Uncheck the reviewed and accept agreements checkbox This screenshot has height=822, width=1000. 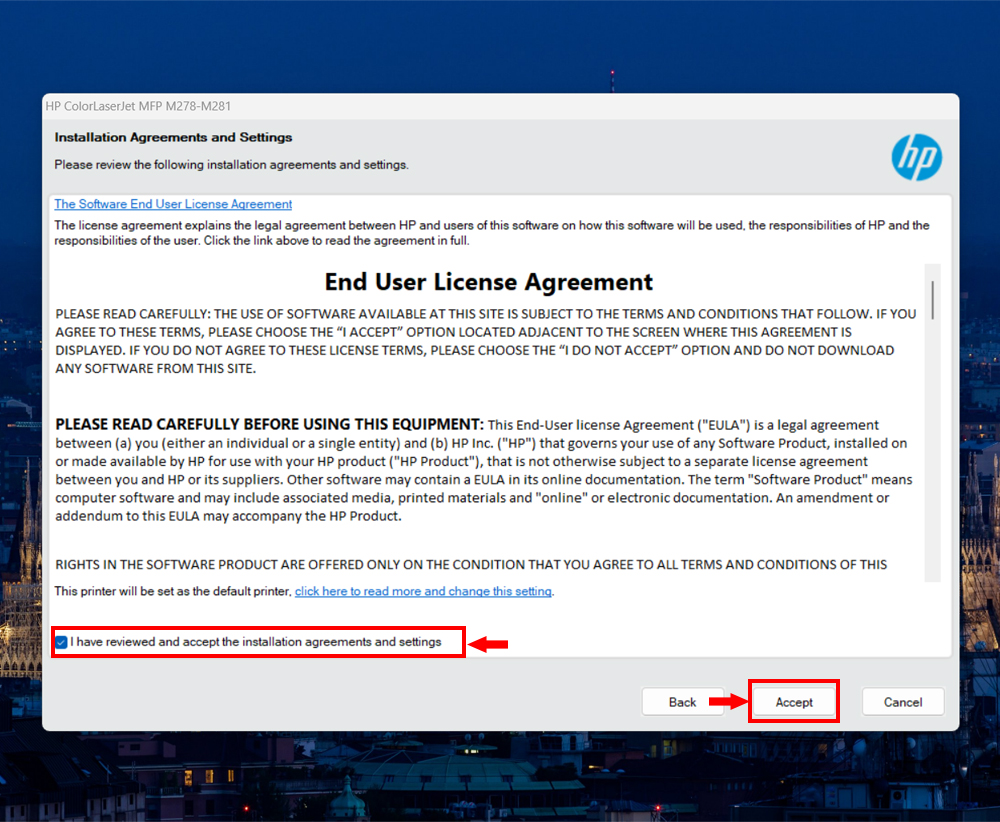coord(61,642)
